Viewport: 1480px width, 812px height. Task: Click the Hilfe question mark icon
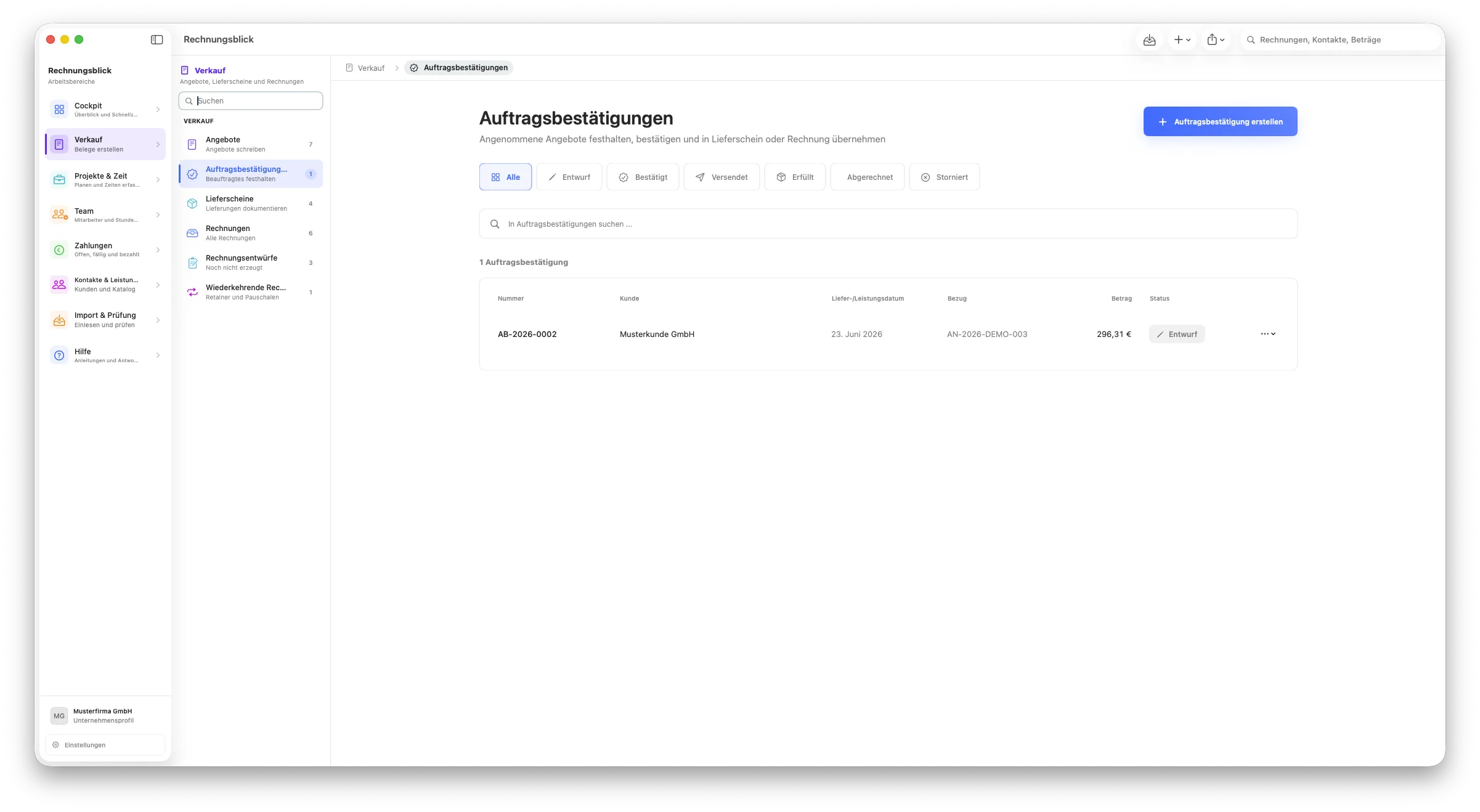pos(59,355)
